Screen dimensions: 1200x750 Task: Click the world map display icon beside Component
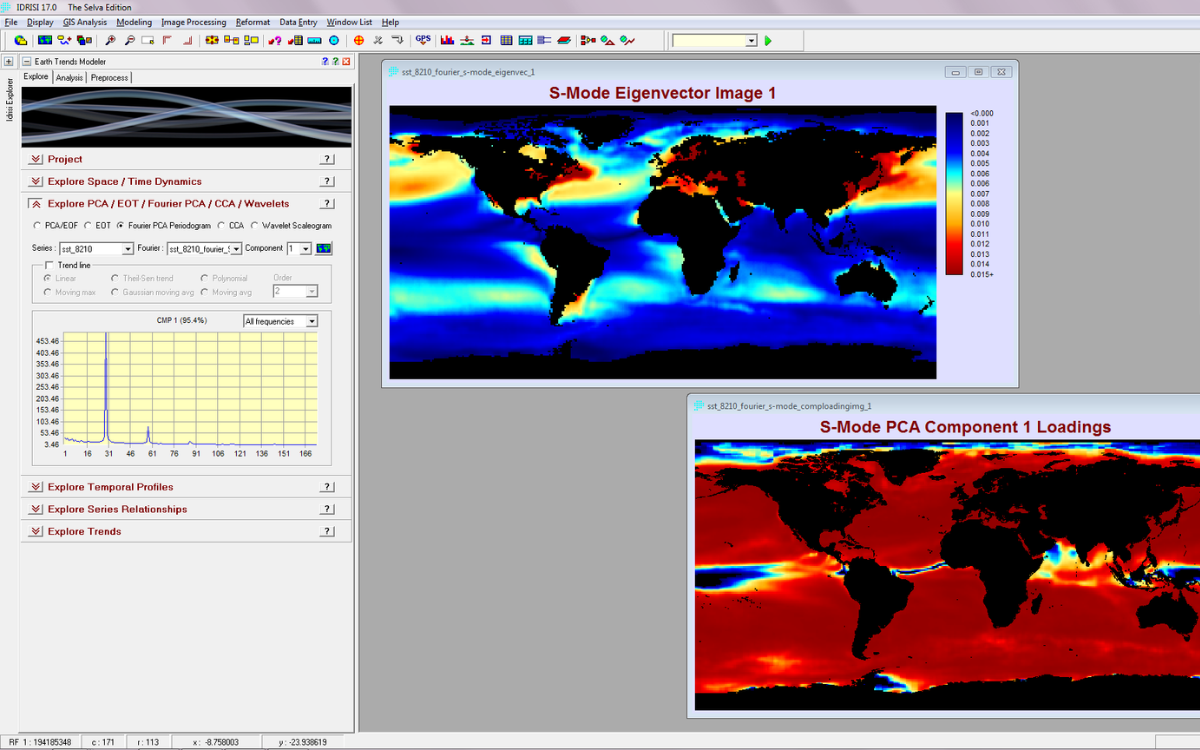(324, 249)
